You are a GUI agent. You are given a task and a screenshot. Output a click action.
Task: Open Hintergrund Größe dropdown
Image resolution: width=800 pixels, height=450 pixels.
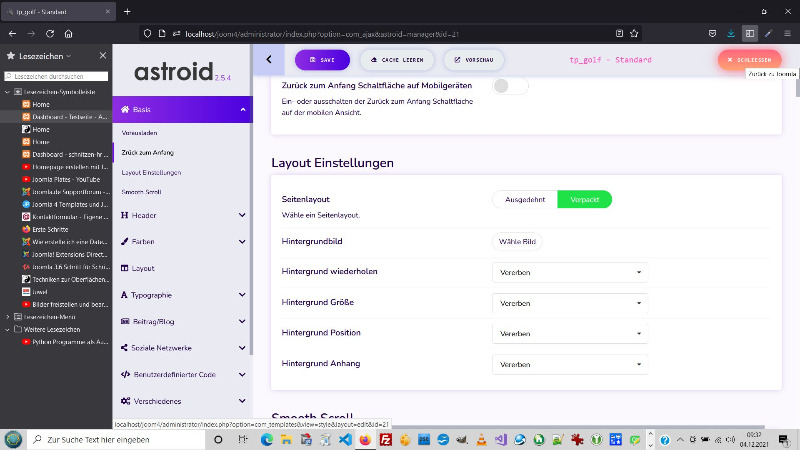[x=570, y=303]
